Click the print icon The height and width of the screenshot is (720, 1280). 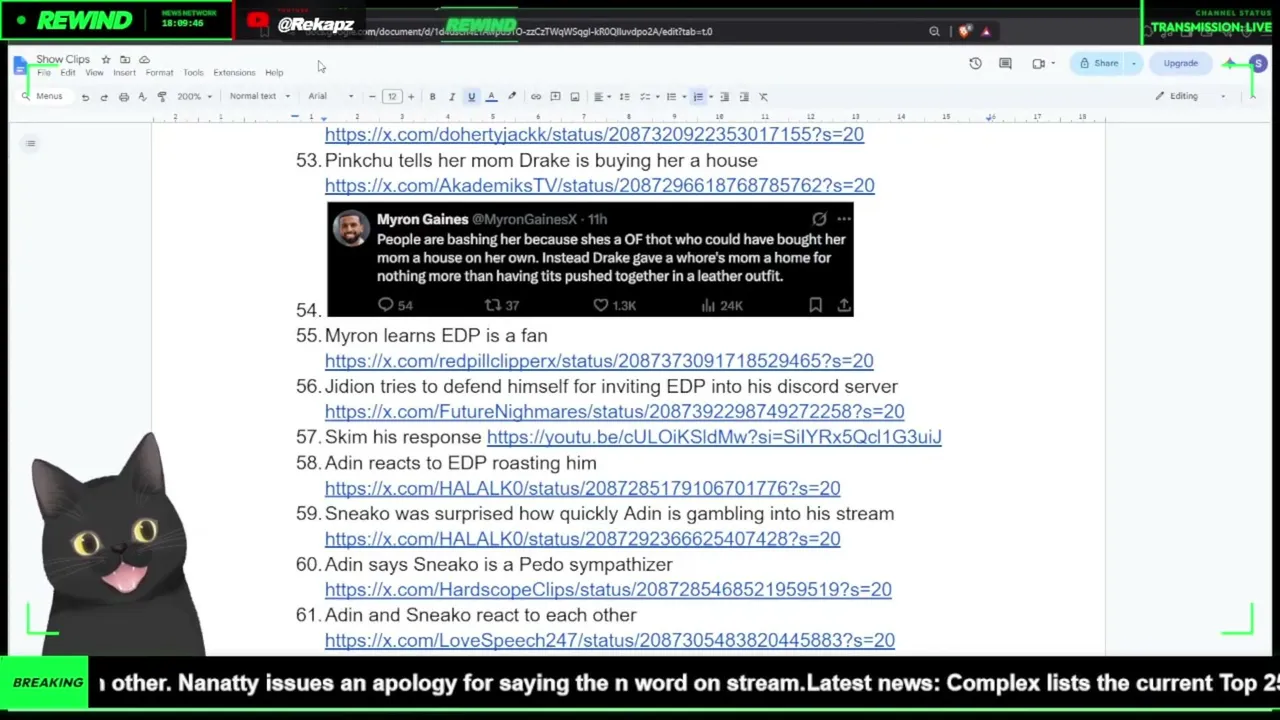click(x=124, y=97)
